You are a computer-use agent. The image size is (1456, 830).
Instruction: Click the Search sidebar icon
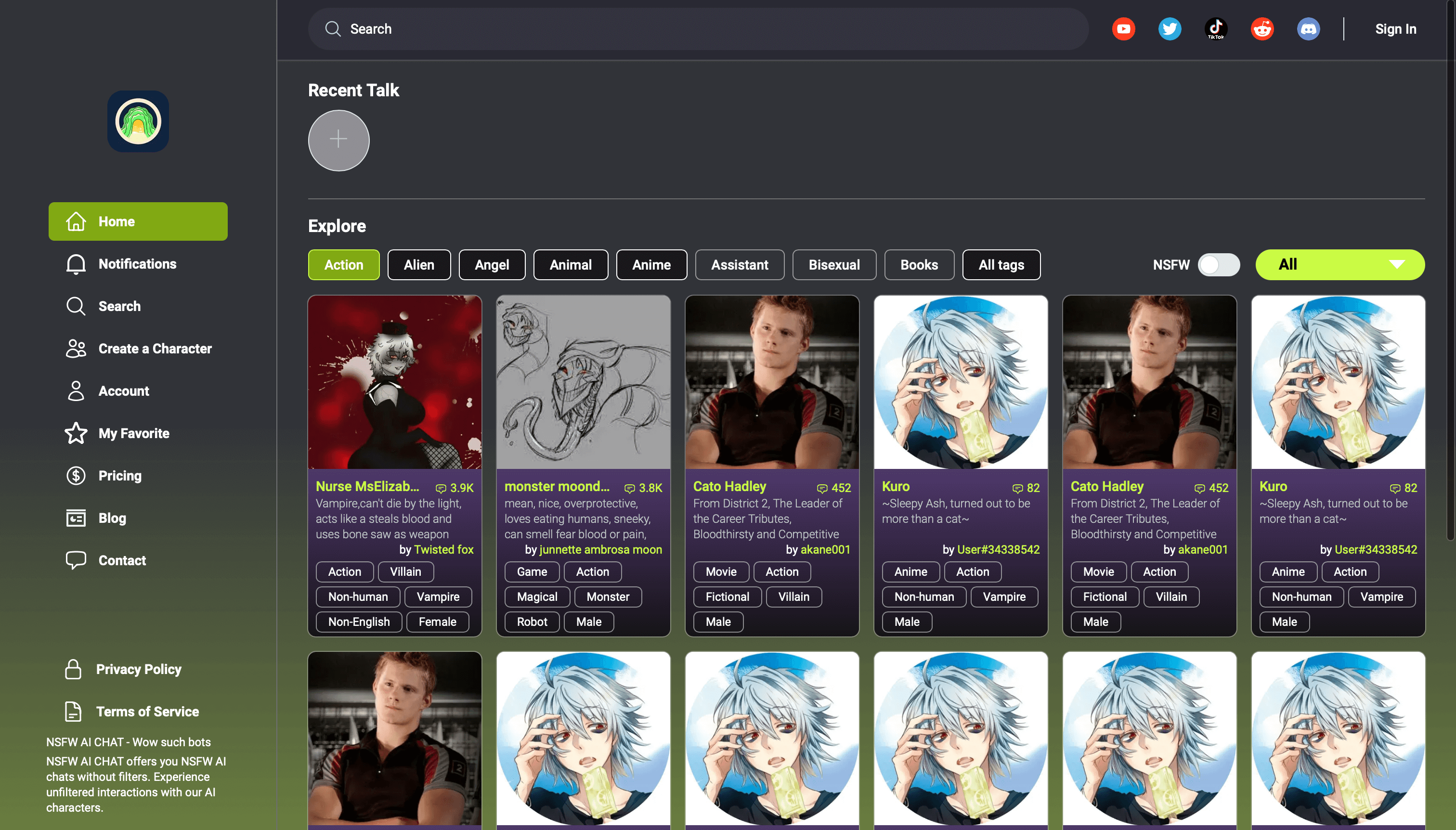[76, 306]
